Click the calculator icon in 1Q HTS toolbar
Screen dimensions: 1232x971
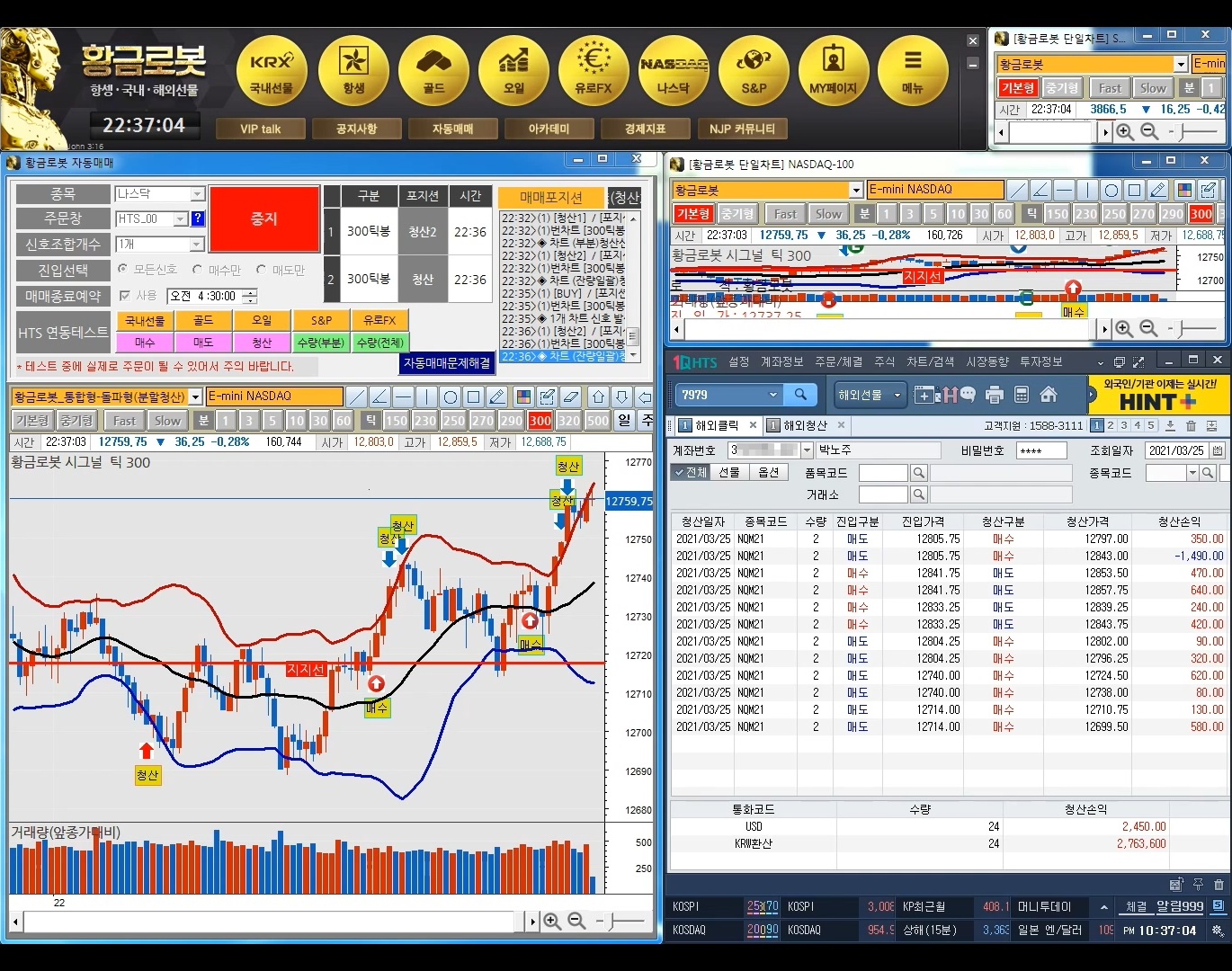[x=1021, y=395]
